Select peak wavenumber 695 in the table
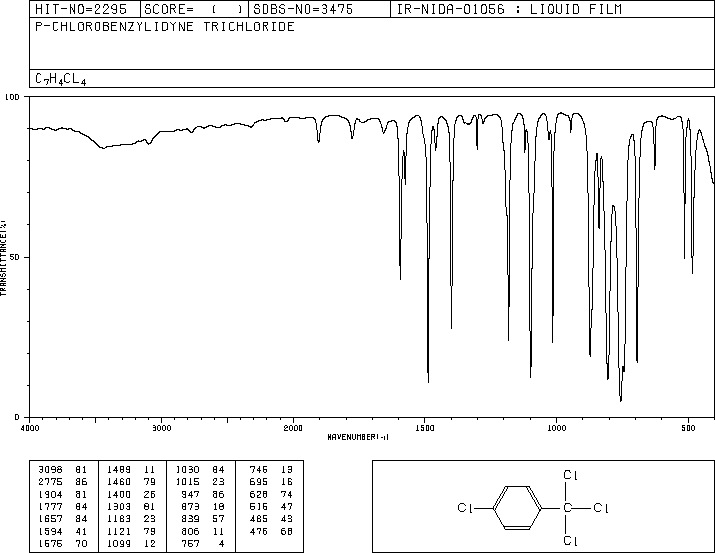Screen dimensions: 715x553 (259, 482)
